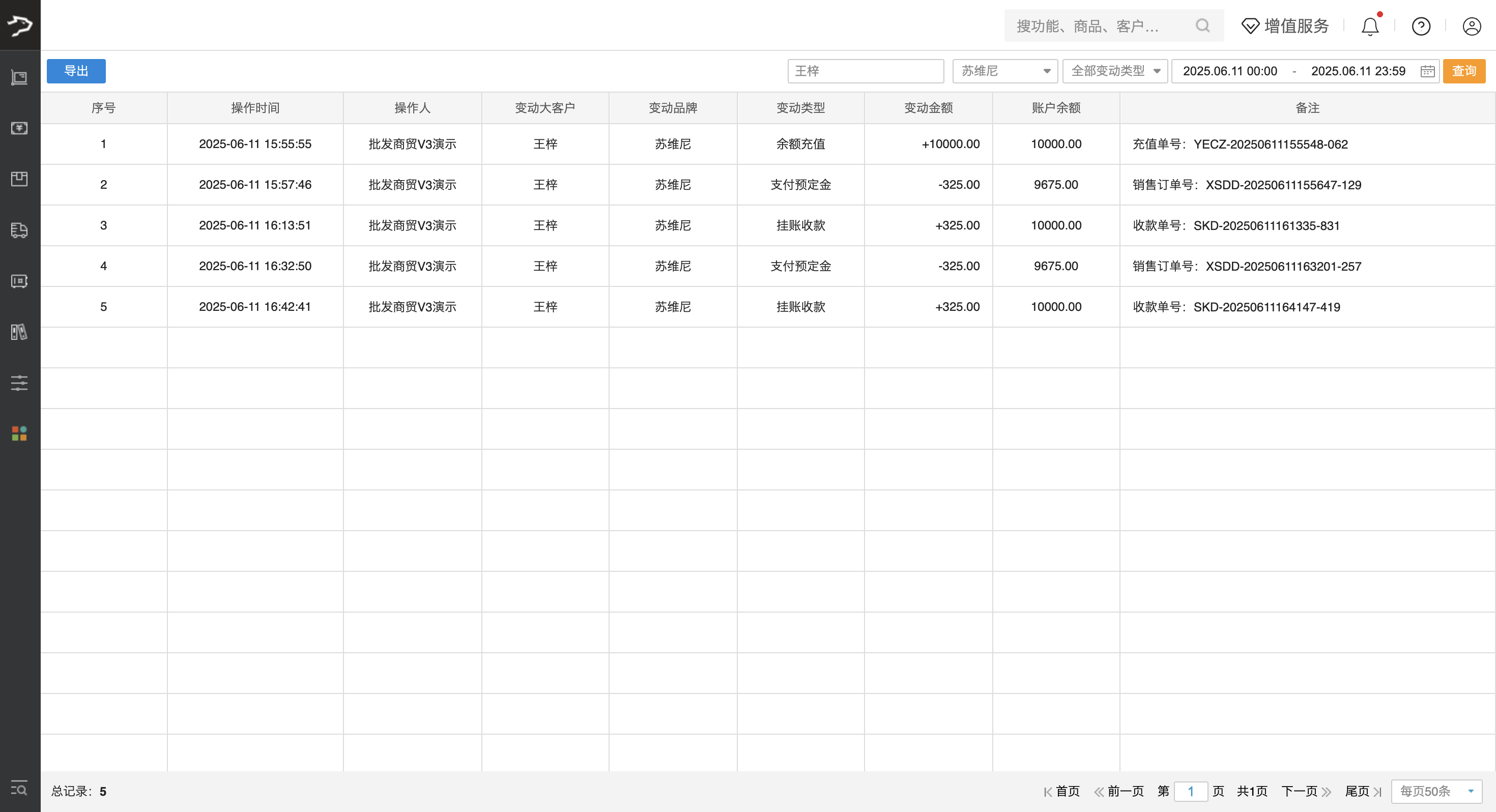Click the 变动类型 column header
1496x812 pixels.
pyautogui.click(x=800, y=107)
